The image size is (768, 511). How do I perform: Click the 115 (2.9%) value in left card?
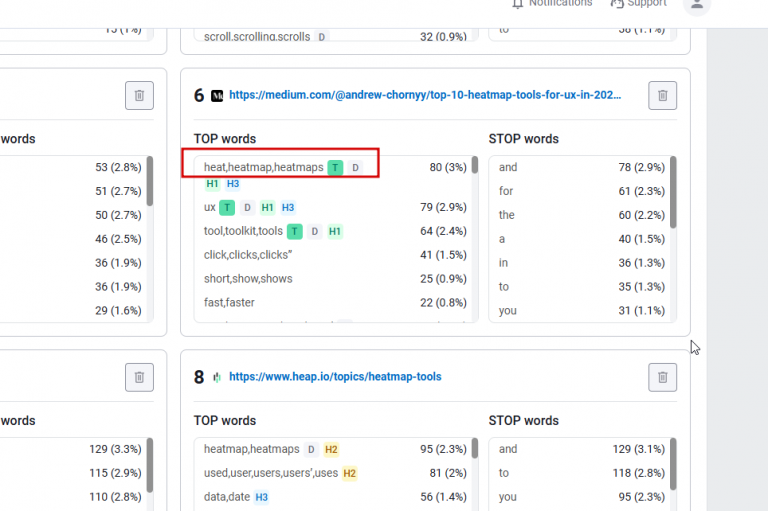pyautogui.click(x=115, y=473)
